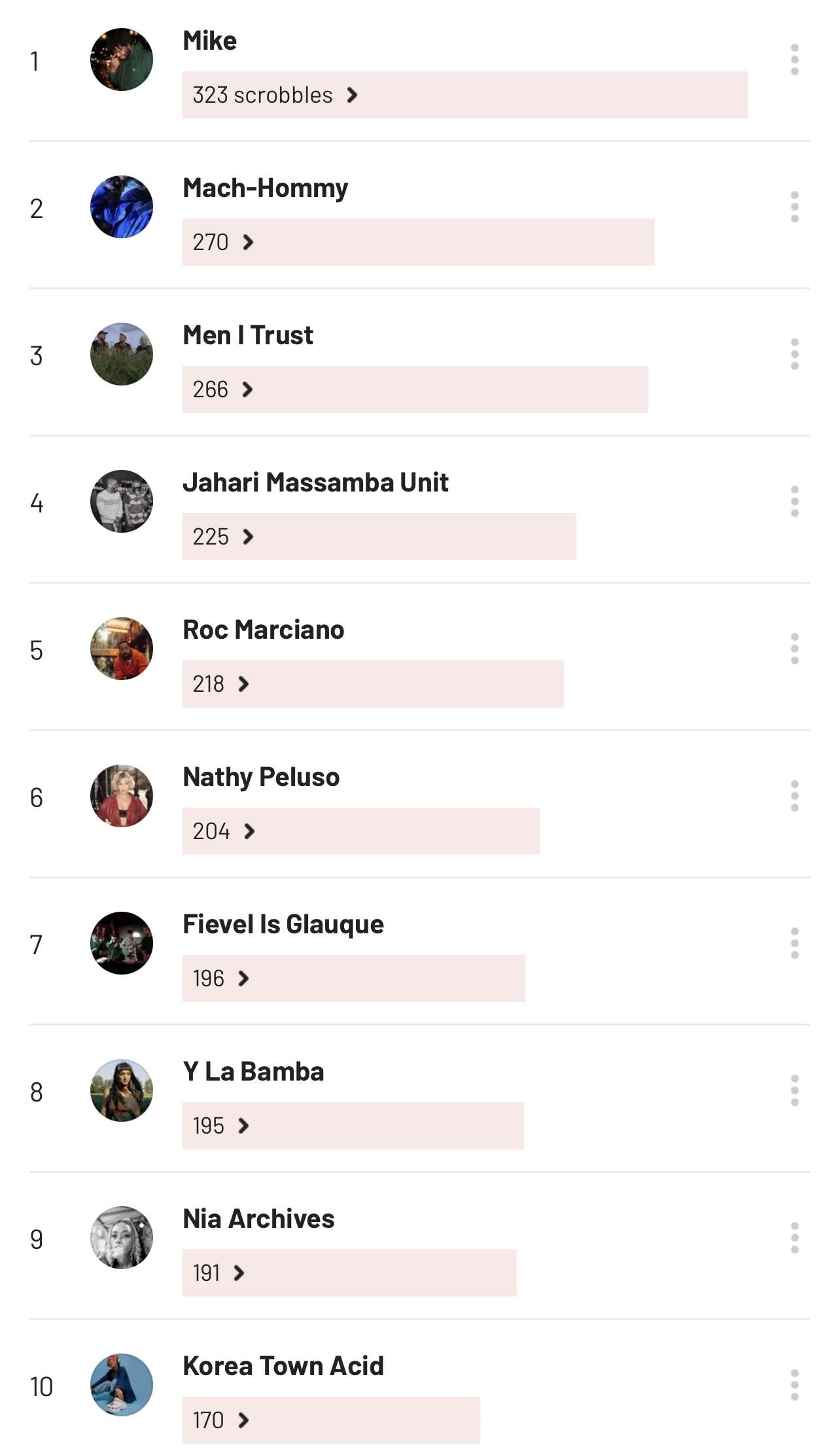Click the Roc Marciano avatar thumbnail
The height and width of the screenshot is (1453, 840).
click(x=122, y=649)
